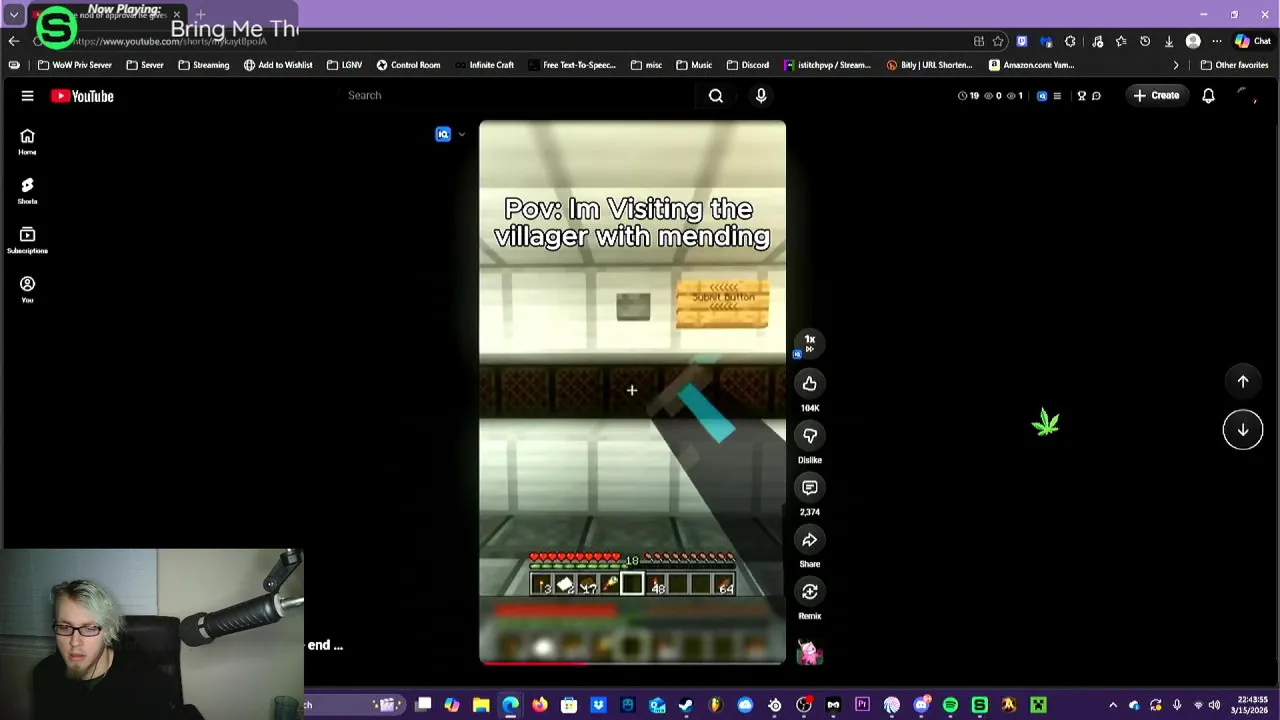The width and height of the screenshot is (1280, 720).
Task: Click the clock counter showing 19
Action: click(968, 96)
